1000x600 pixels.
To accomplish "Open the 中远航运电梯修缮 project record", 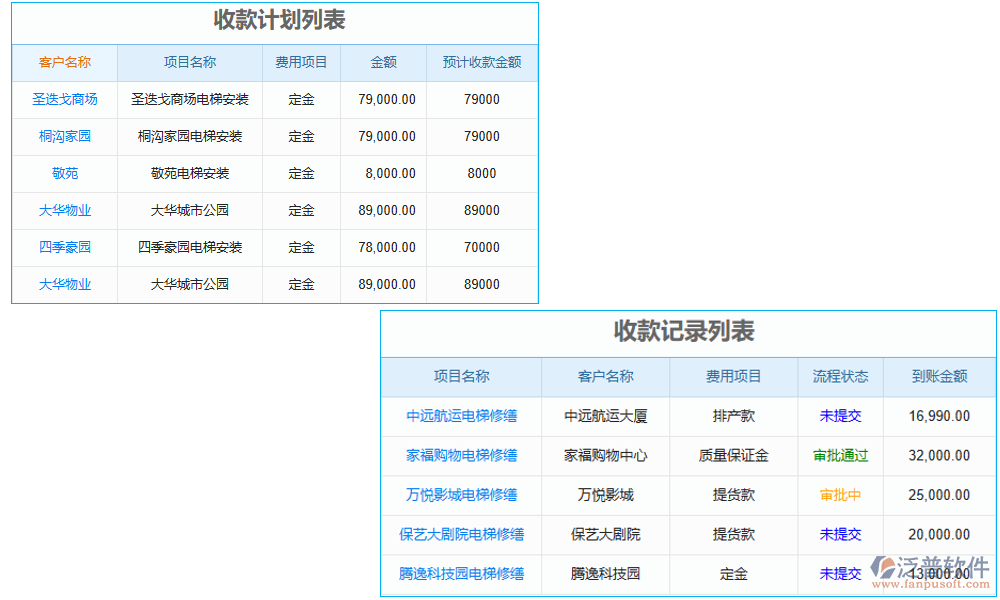I will point(460,416).
